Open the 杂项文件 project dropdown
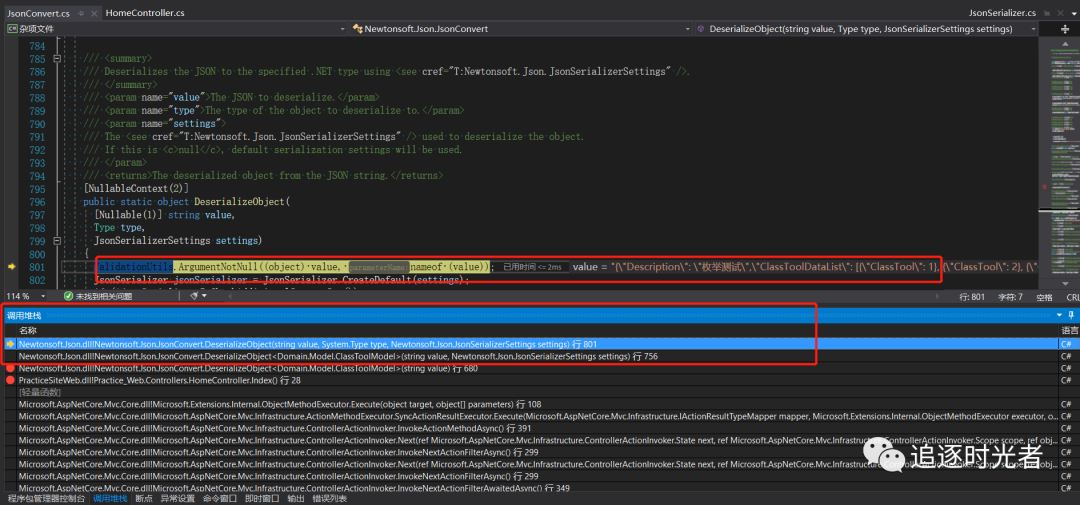Screen dimensions: 1080x505 (176, 29)
